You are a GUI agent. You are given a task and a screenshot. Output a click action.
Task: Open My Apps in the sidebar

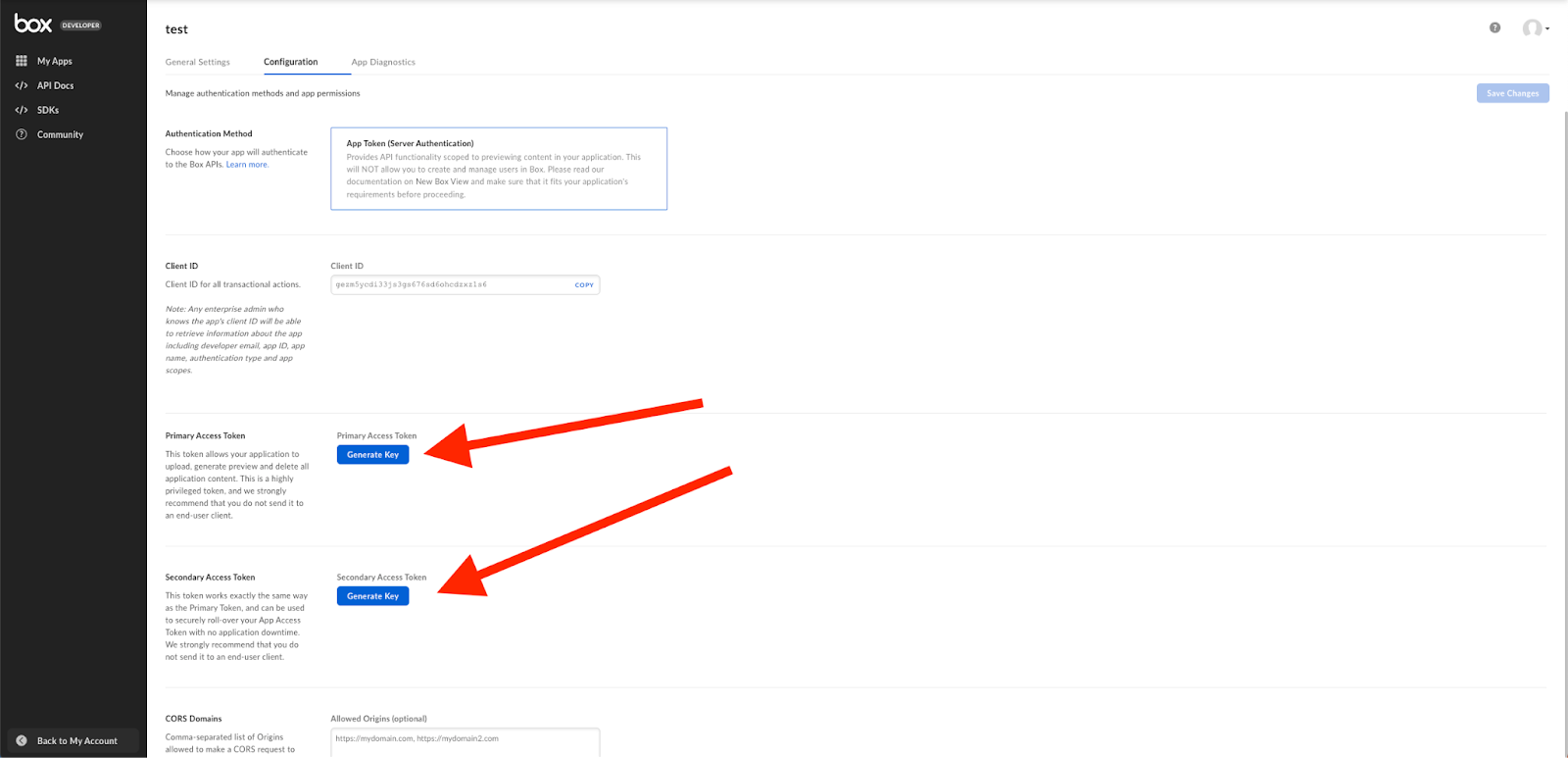(55, 61)
